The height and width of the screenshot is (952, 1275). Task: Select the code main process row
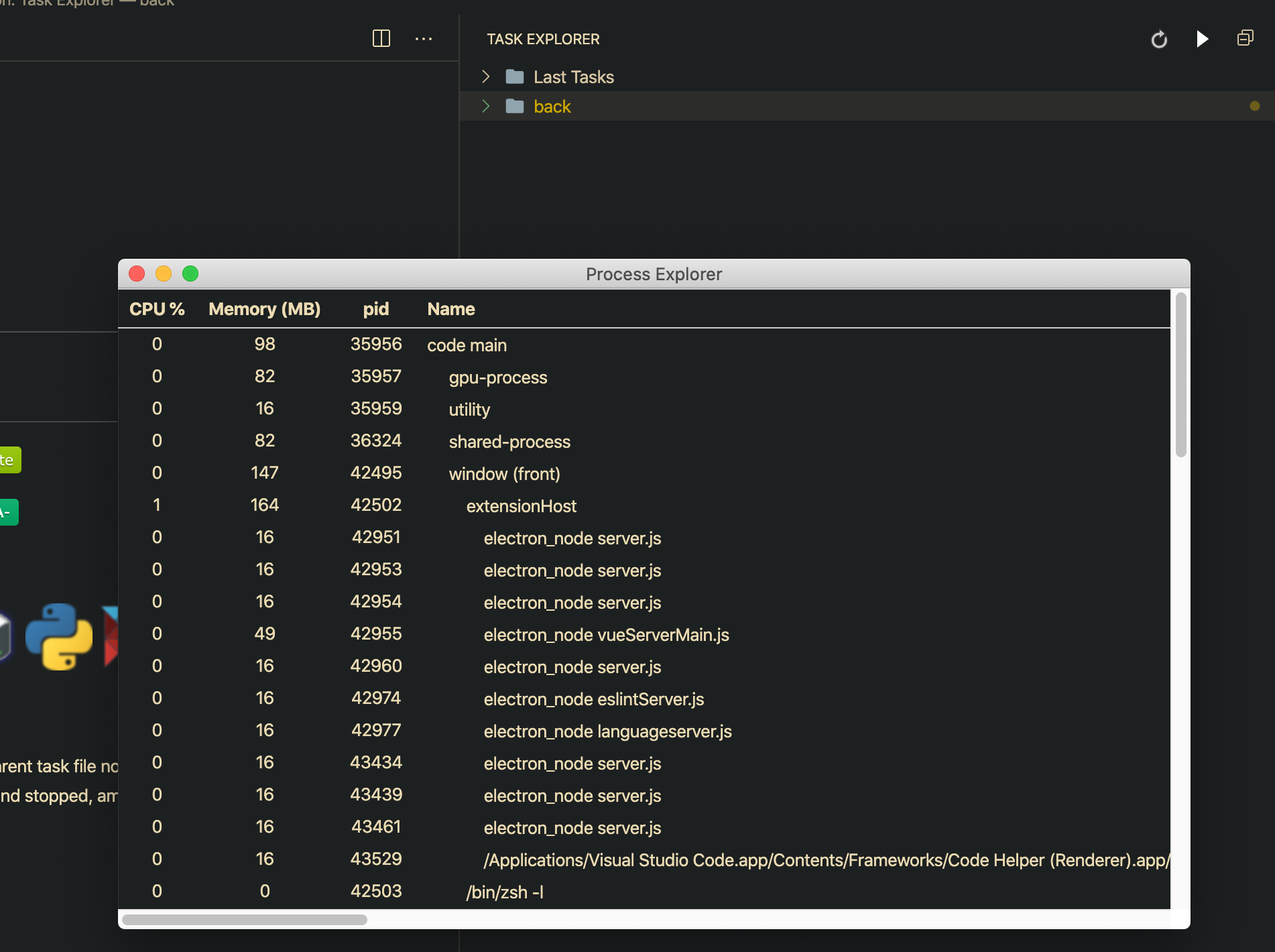click(467, 345)
